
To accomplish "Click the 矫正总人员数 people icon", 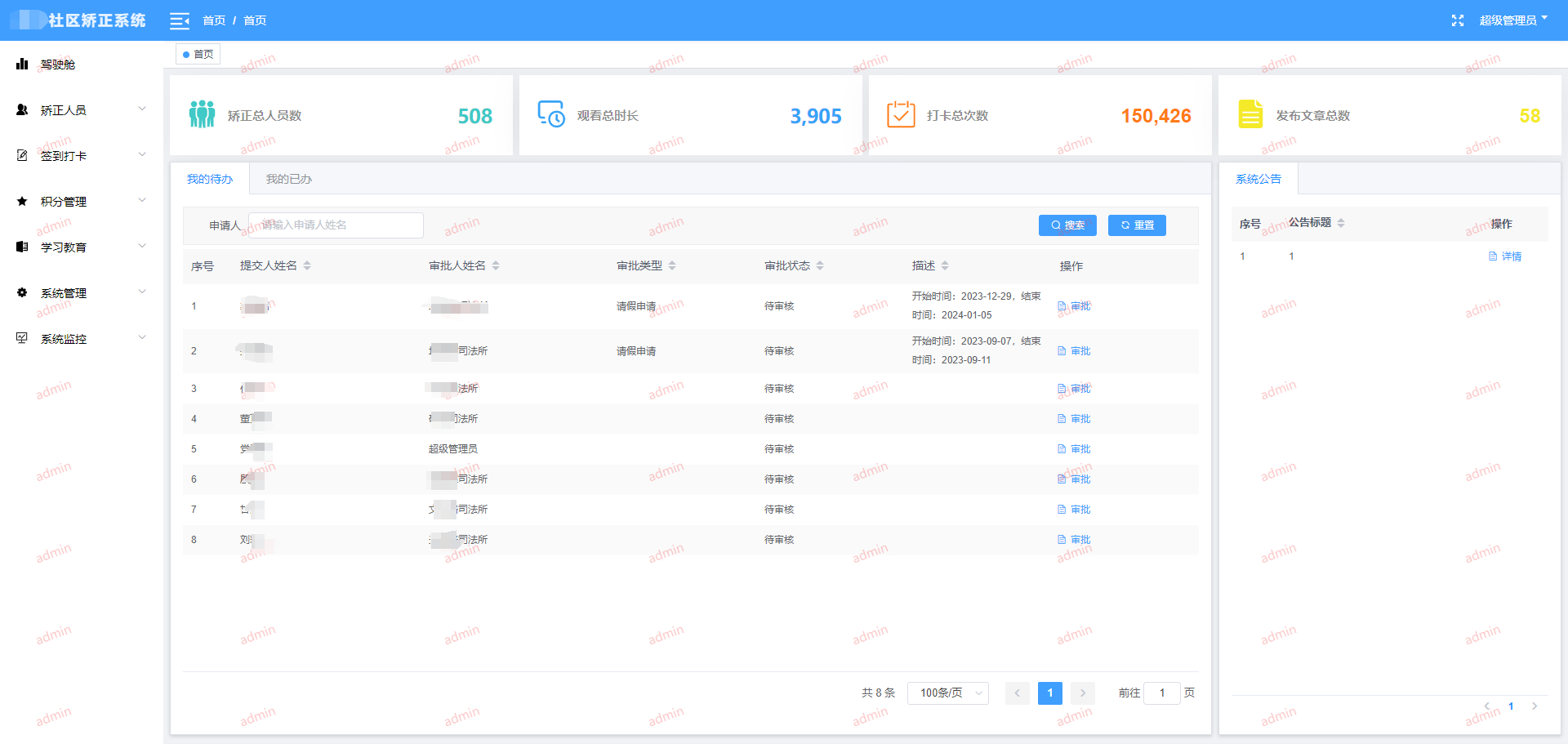I will click(x=202, y=114).
